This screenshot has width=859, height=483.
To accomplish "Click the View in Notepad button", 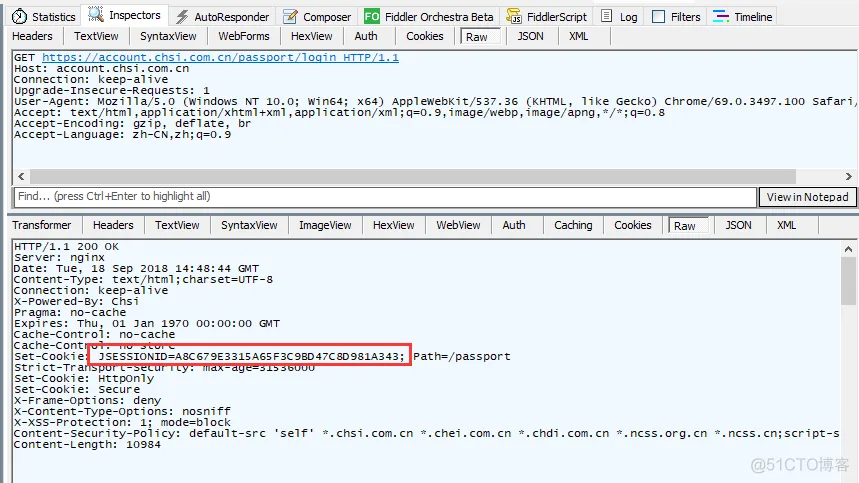I will [807, 197].
